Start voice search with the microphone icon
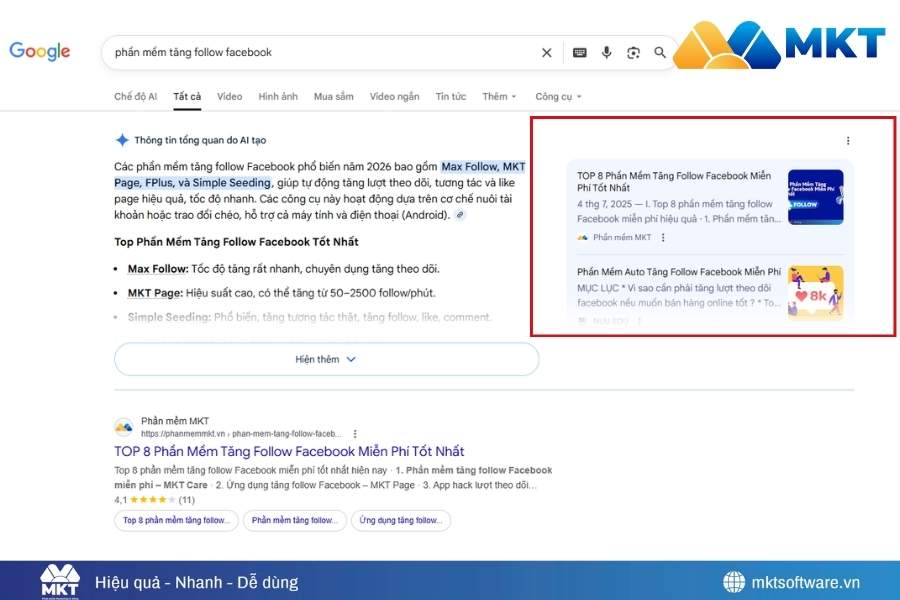Screen dimensions: 900x600 tap(608, 52)
